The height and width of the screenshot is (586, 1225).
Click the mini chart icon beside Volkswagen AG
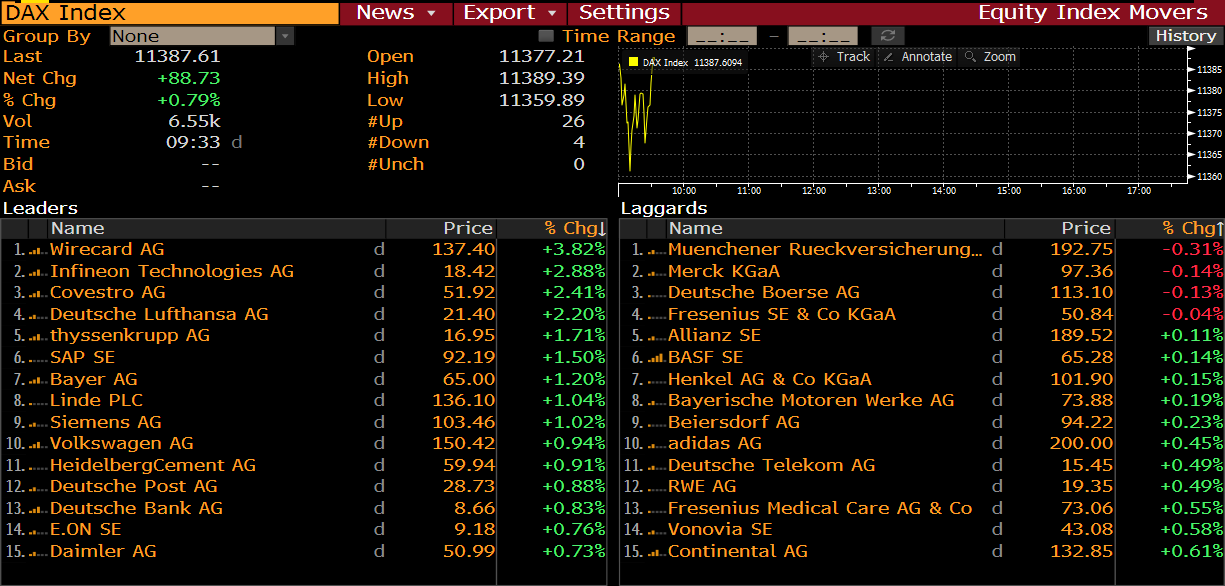point(39,444)
